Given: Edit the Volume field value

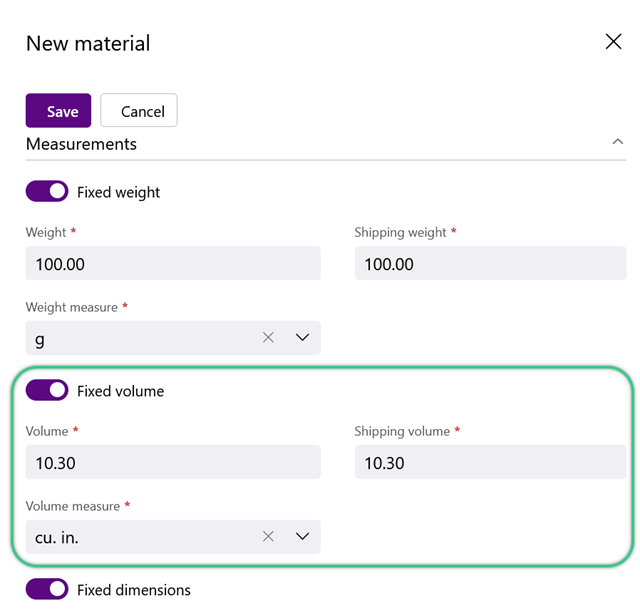Looking at the screenshot, I should coord(173,462).
